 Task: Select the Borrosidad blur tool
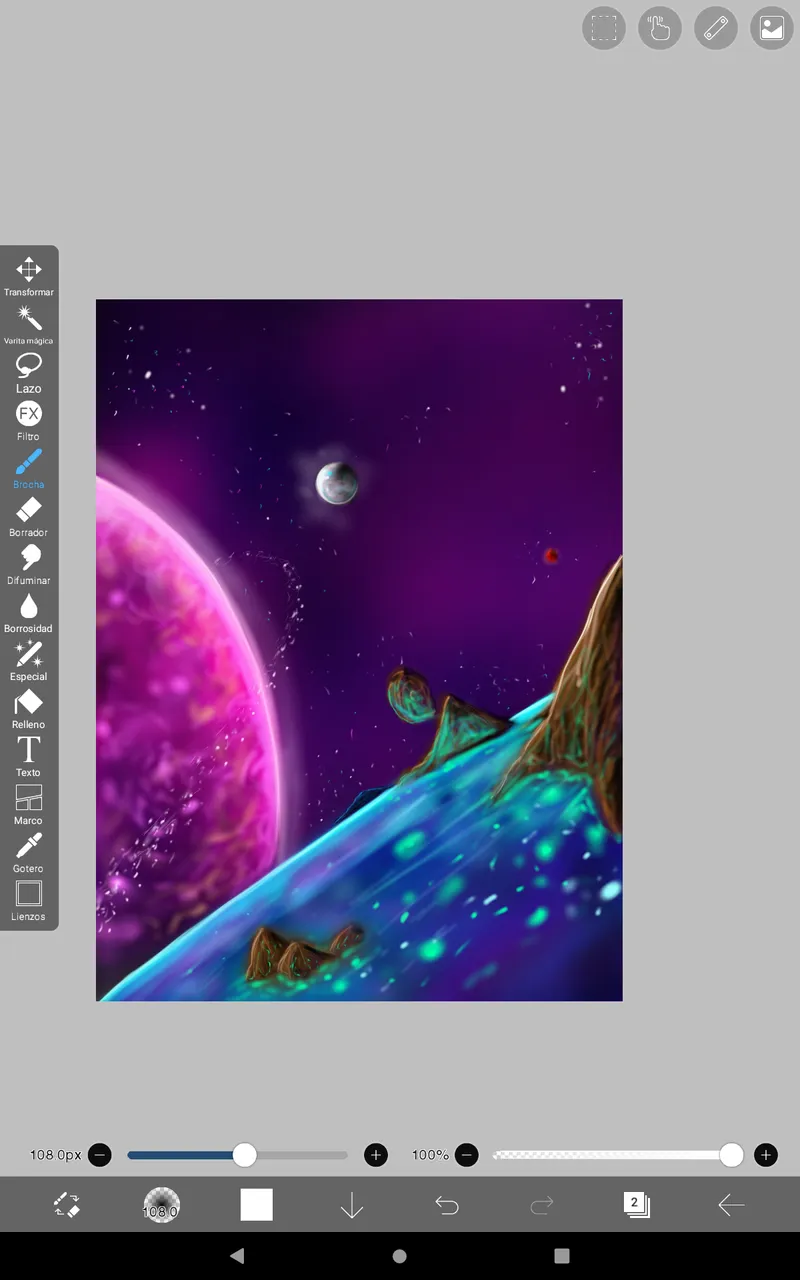click(29, 613)
